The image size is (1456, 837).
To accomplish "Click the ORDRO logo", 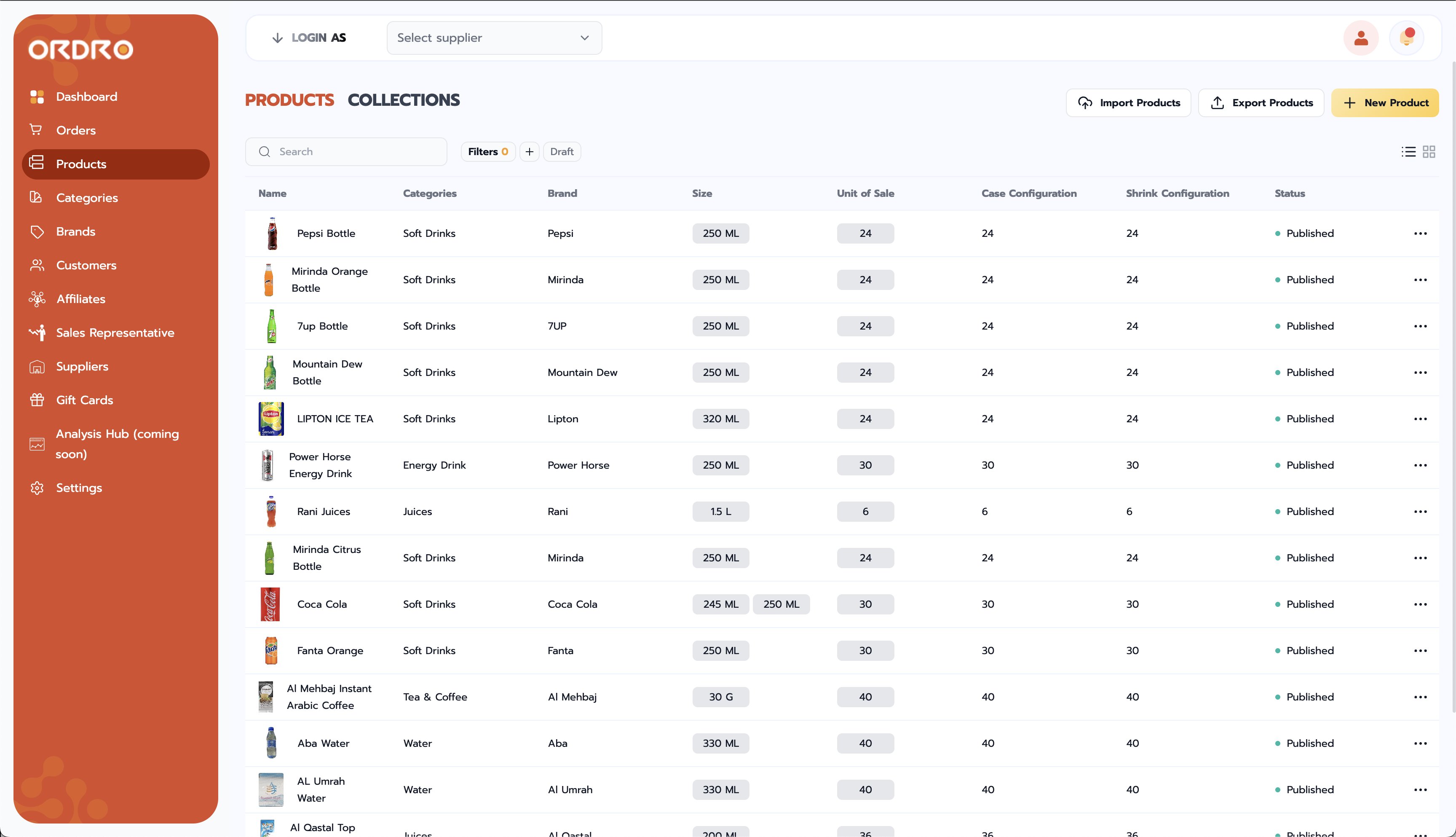I will point(81,49).
